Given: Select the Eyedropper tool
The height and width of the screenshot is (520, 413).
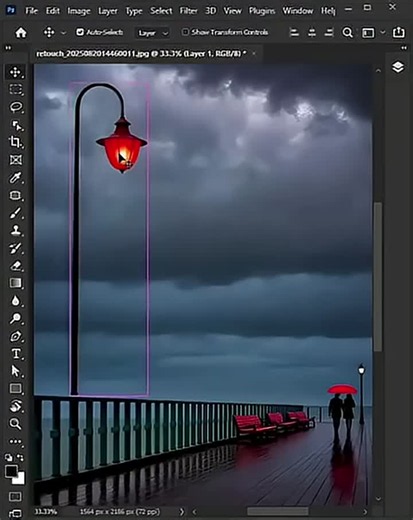Looking at the screenshot, I should (15, 178).
